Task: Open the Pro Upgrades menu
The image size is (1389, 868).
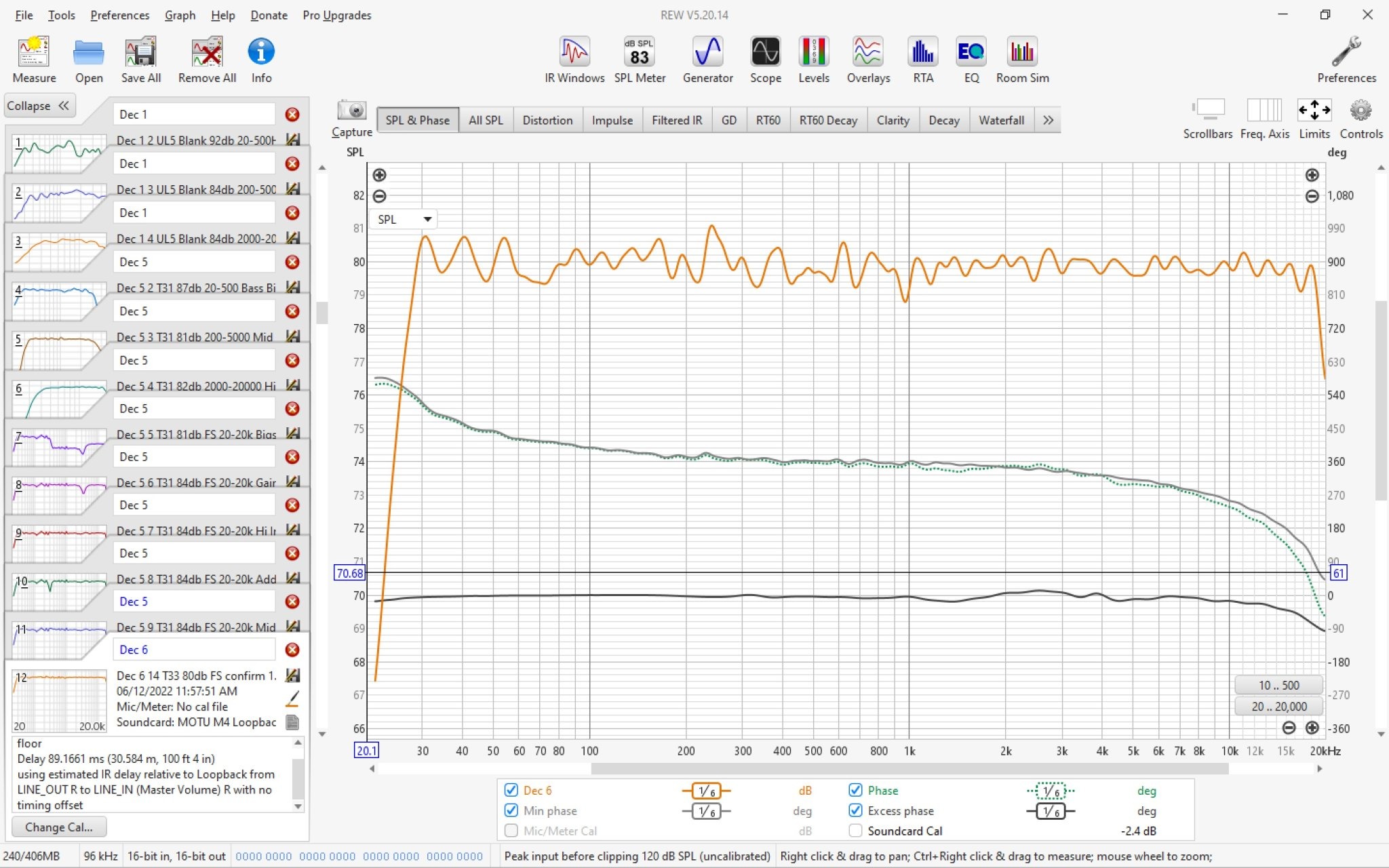Action: 337,15
